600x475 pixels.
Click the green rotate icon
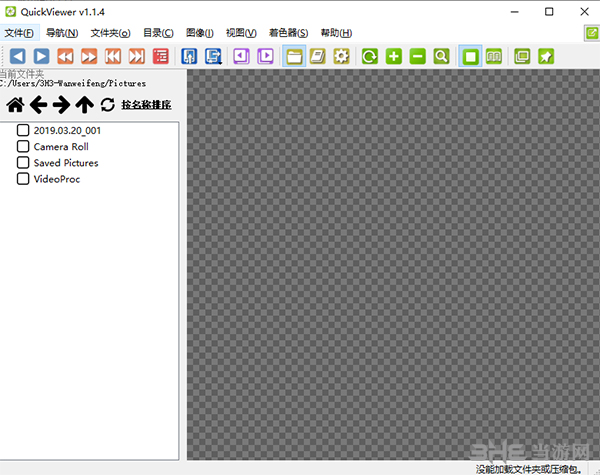[x=370, y=56]
